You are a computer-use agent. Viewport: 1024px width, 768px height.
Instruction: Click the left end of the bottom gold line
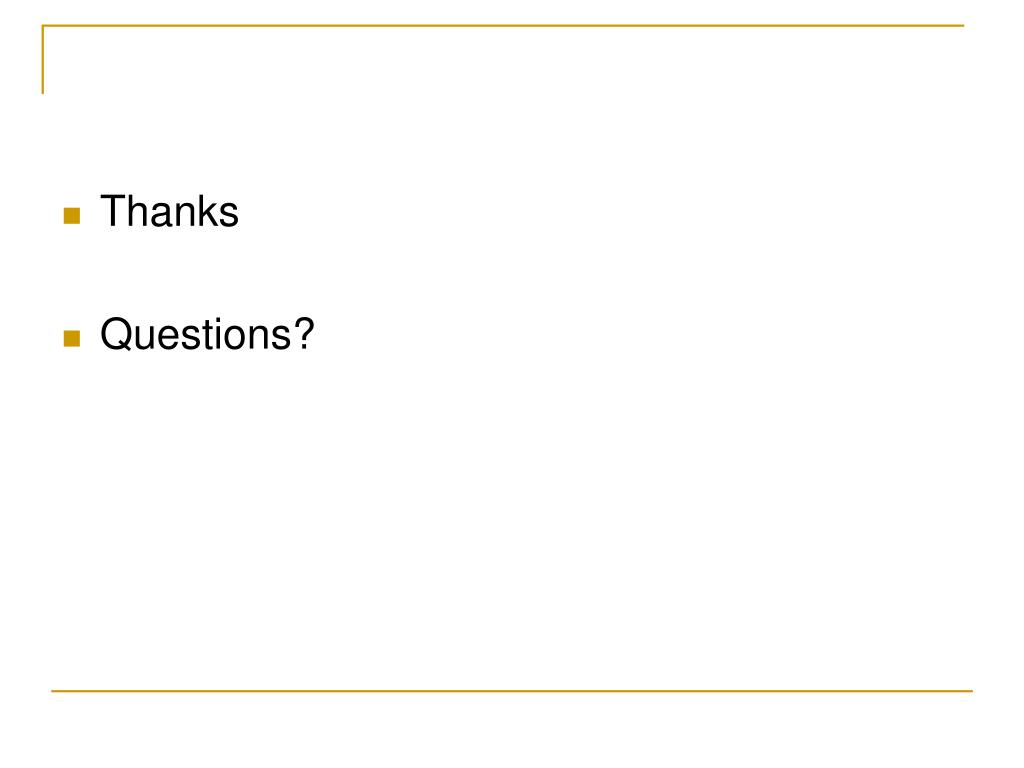click(54, 690)
